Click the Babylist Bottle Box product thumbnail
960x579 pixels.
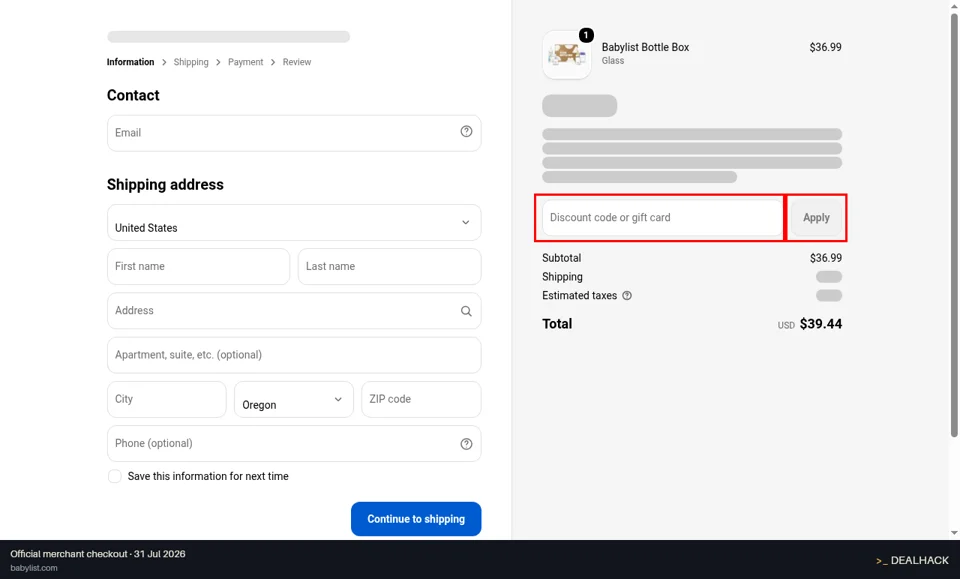(567, 55)
